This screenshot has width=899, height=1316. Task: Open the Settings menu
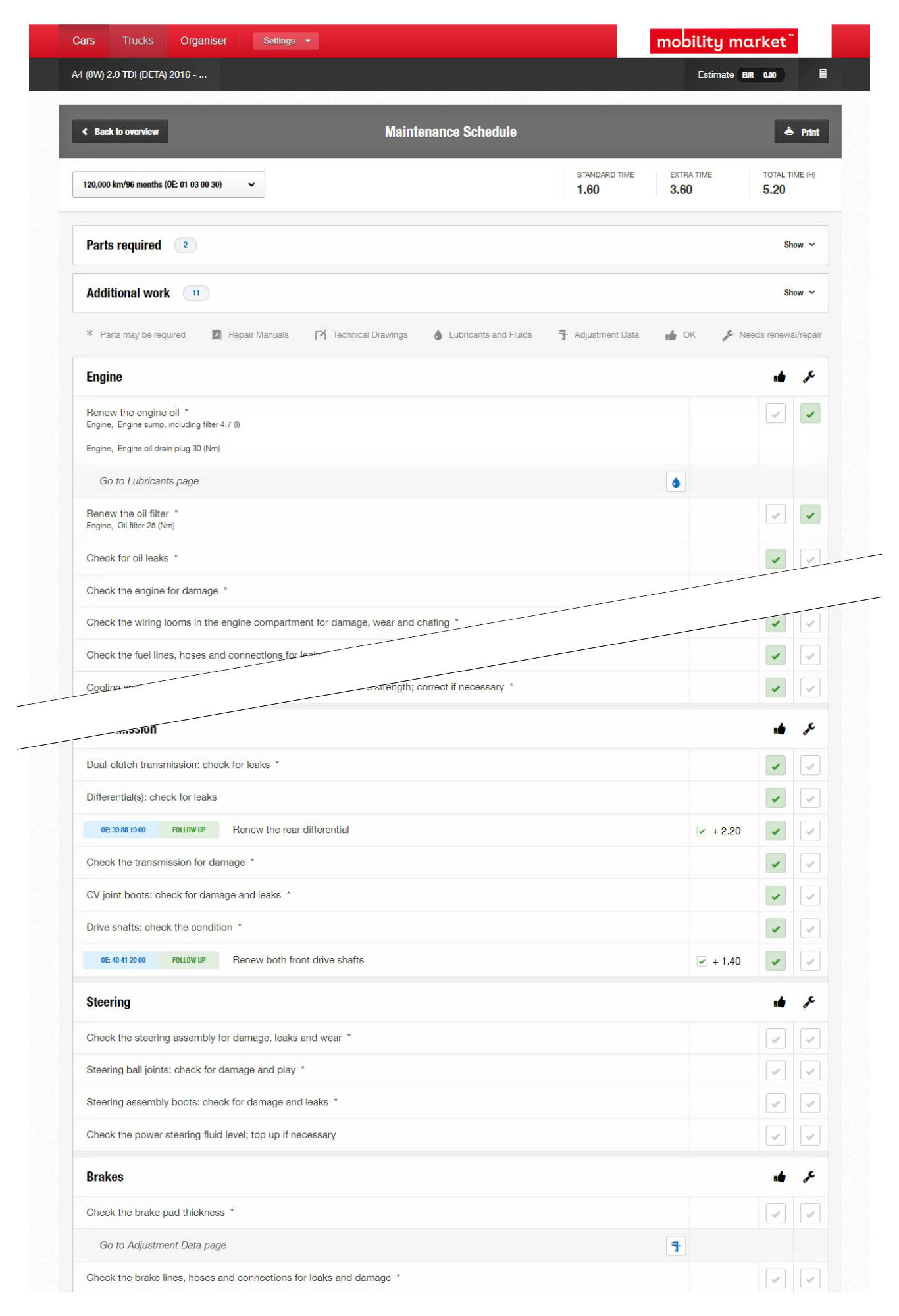point(286,41)
